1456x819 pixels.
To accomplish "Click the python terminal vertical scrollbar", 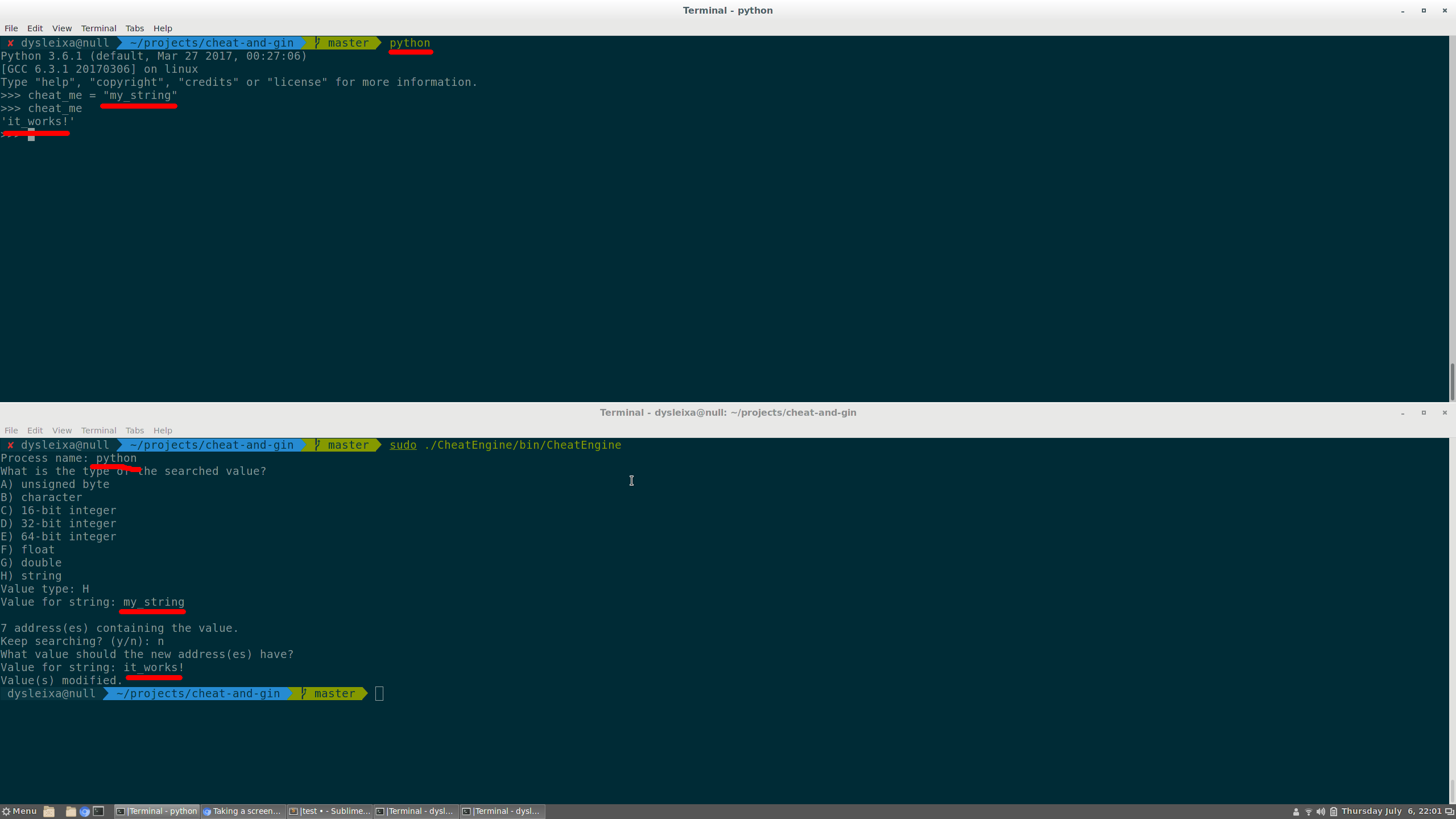I will click(1451, 382).
